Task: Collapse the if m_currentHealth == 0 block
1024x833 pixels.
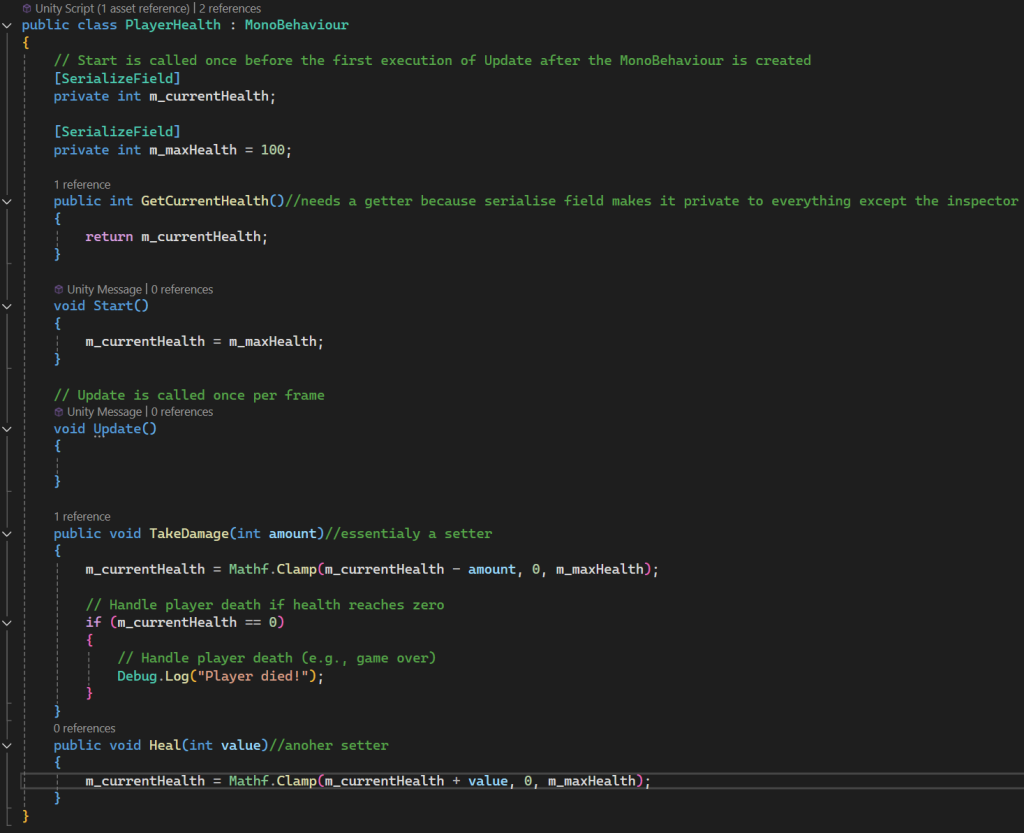Action: (x=7, y=623)
